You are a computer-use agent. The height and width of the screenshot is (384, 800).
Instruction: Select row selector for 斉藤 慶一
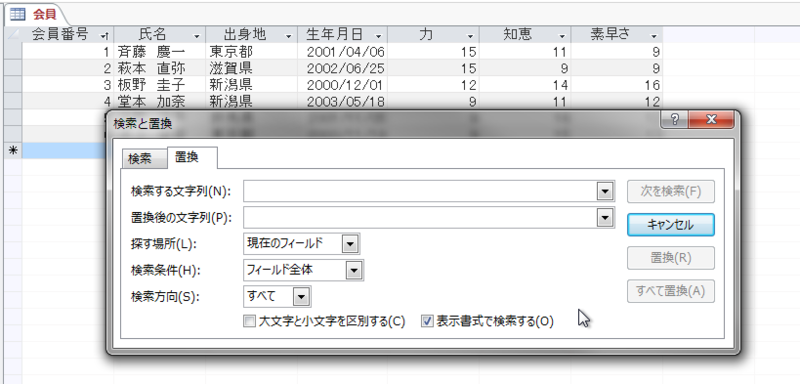click(x=13, y=52)
